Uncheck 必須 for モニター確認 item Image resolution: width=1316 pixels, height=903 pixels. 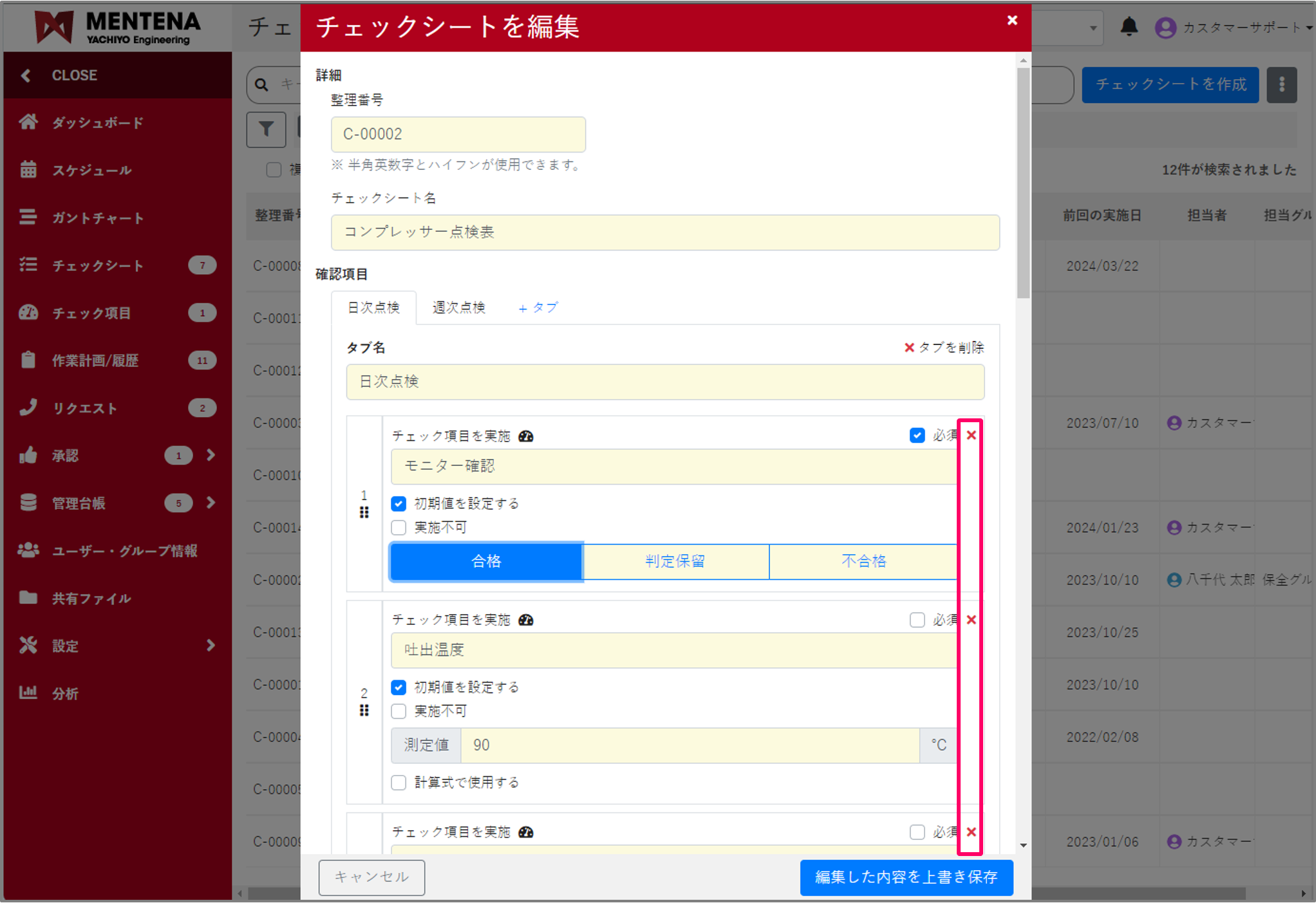tap(917, 436)
